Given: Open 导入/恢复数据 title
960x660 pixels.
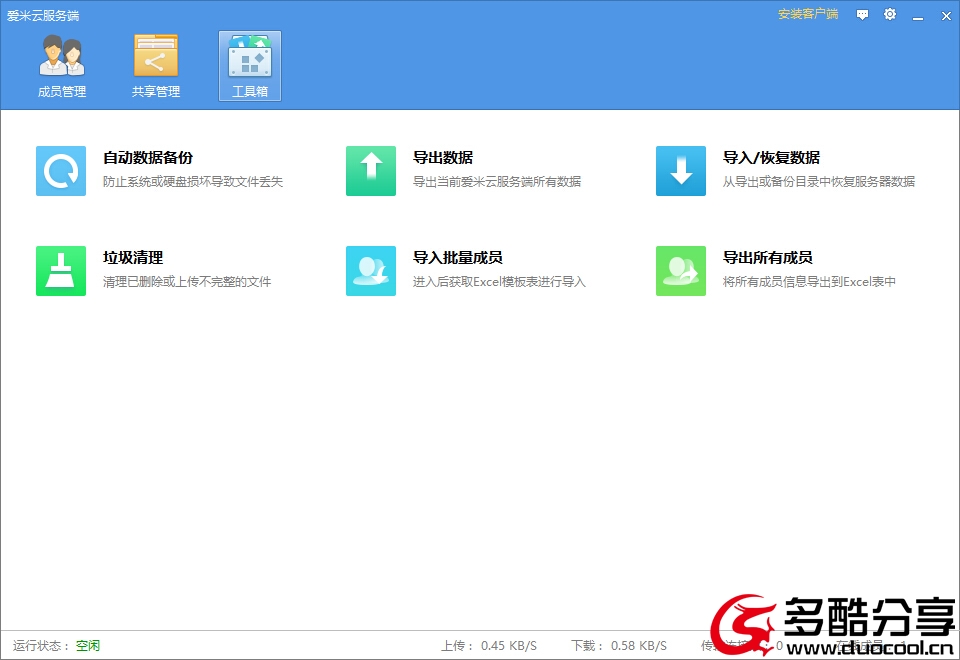Looking at the screenshot, I should [771, 158].
